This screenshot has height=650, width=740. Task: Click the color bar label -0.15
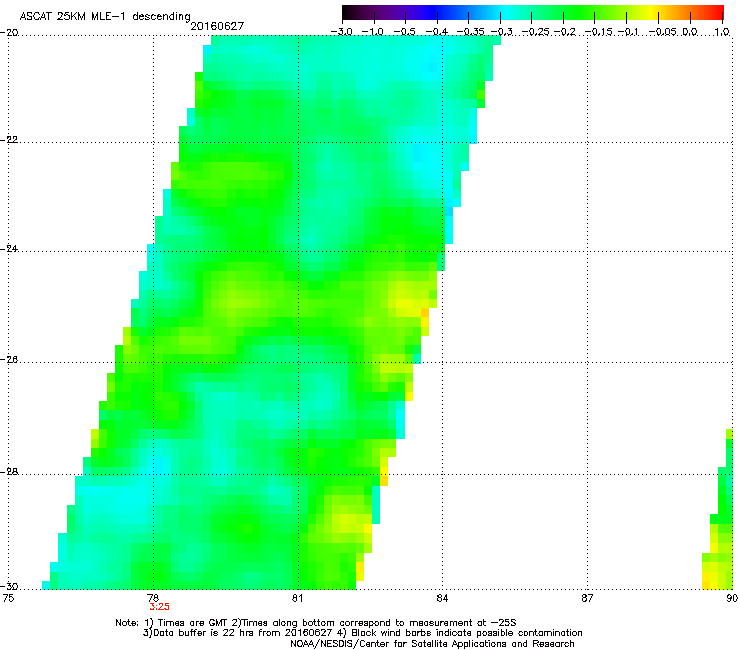click(598, 32)
